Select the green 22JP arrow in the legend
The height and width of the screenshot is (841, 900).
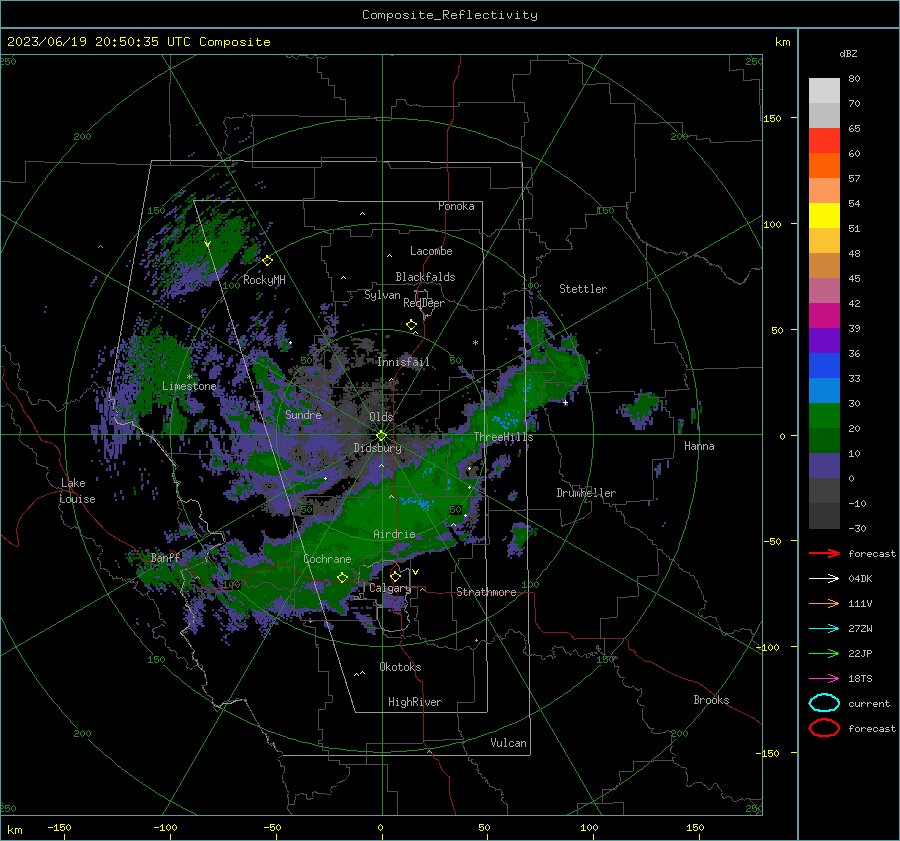824,653
